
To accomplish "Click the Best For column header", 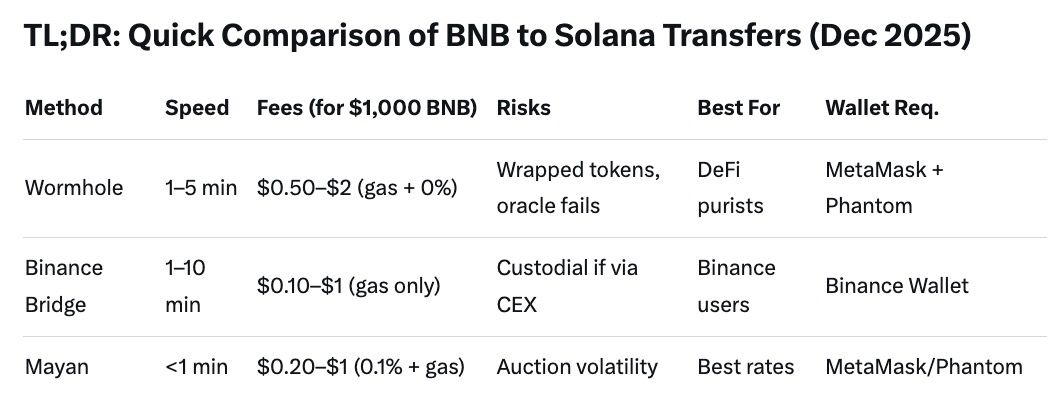I will tap(738, 108).
